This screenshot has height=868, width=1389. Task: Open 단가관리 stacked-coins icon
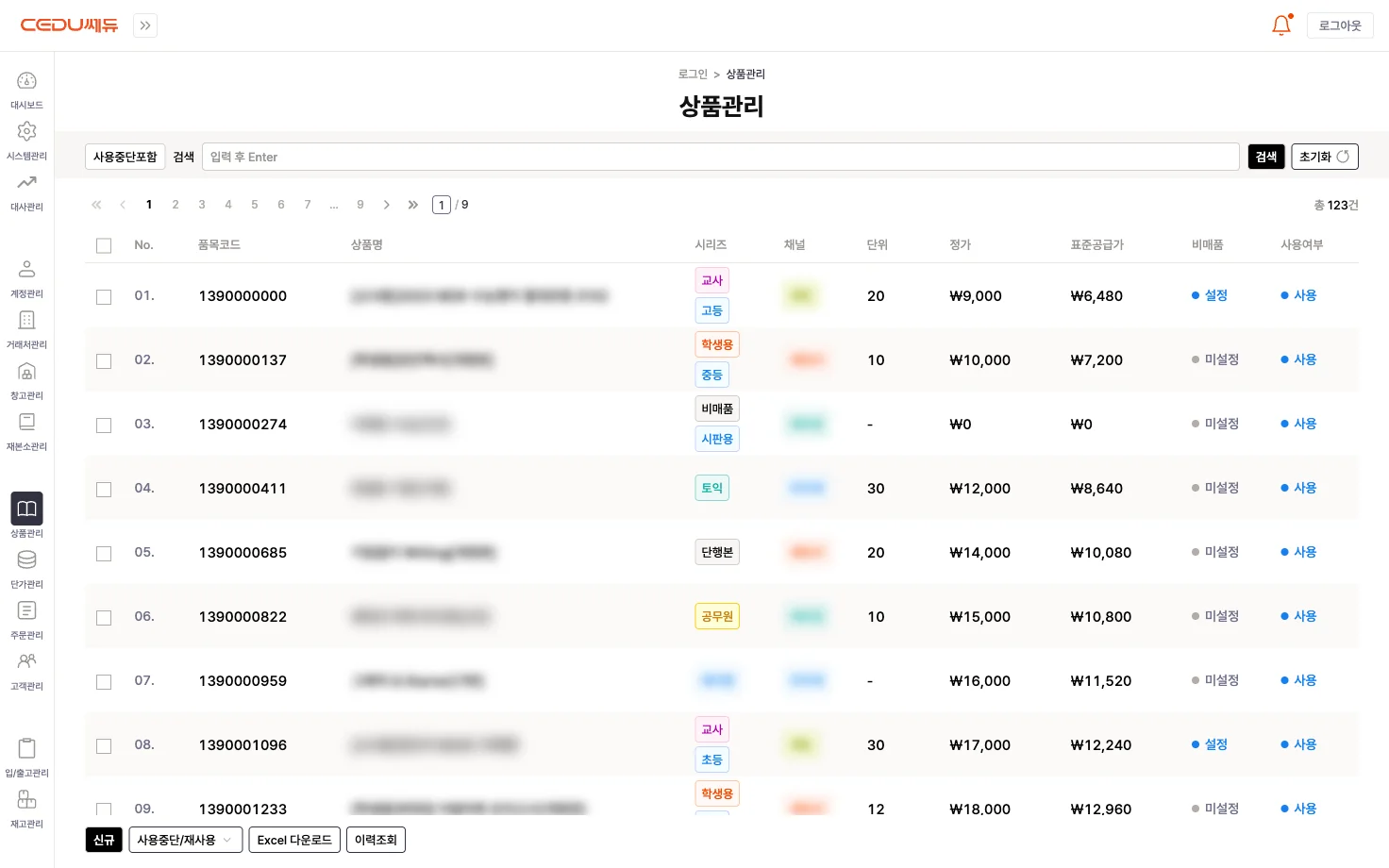pyautogui.click(x=26, y=559)
